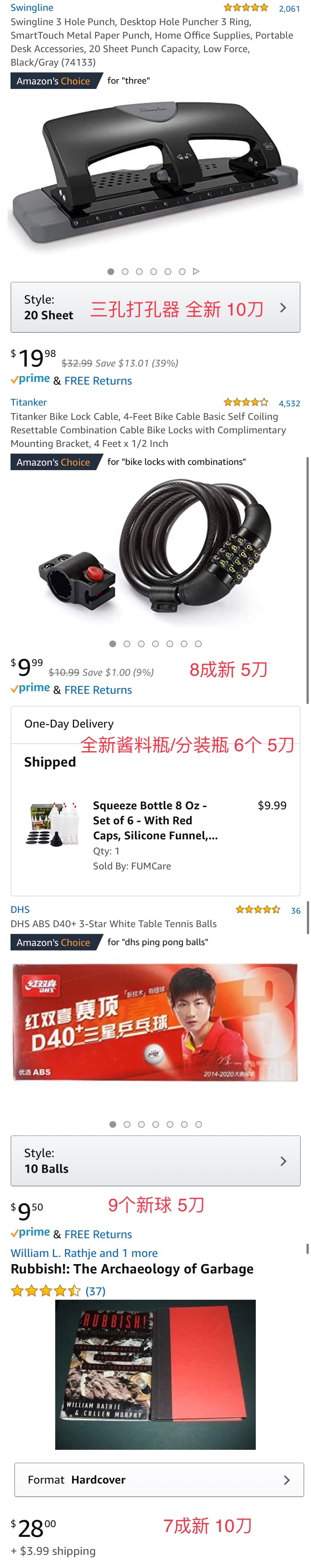Click the Swingline hole punch star rating
311x1568 pixels.
[x=245, y=8]
